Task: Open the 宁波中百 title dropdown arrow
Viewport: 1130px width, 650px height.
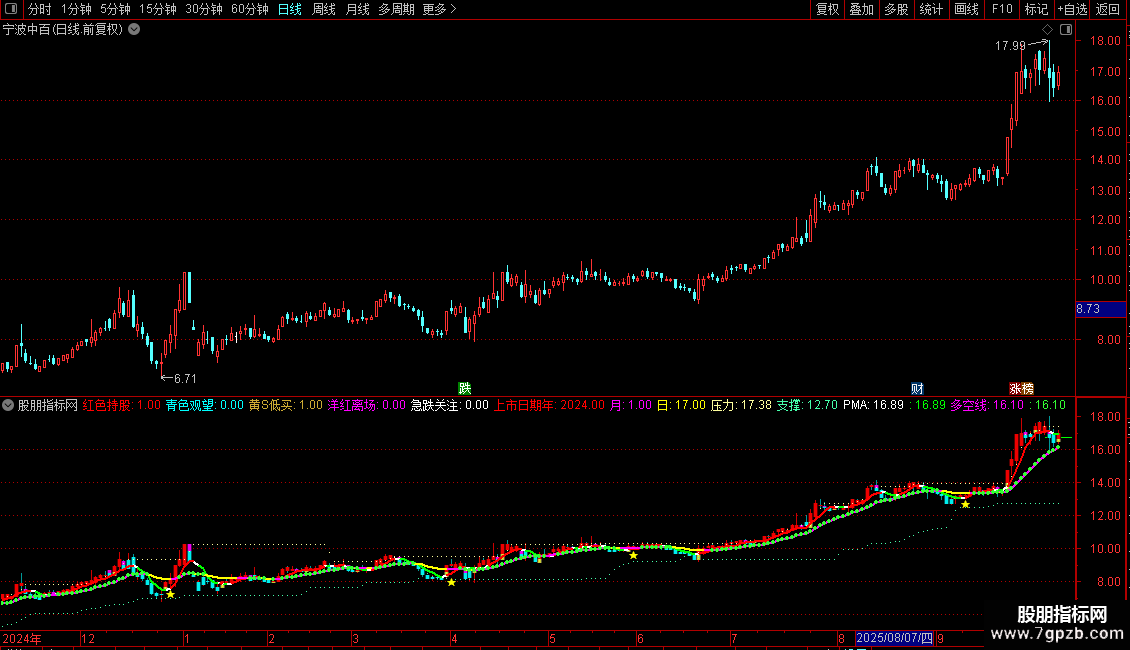Action: click(x=134, y=29)
